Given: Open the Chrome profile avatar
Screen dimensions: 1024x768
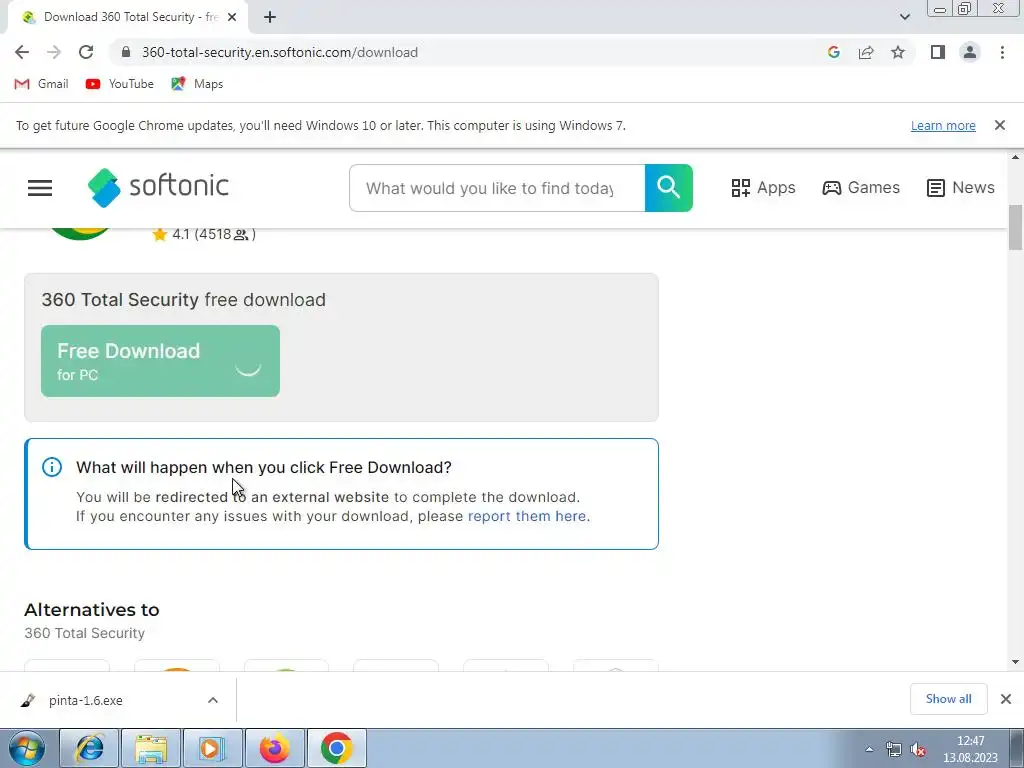Looking at the screenshot, I should pyautogui.click(x=970, y=52).
